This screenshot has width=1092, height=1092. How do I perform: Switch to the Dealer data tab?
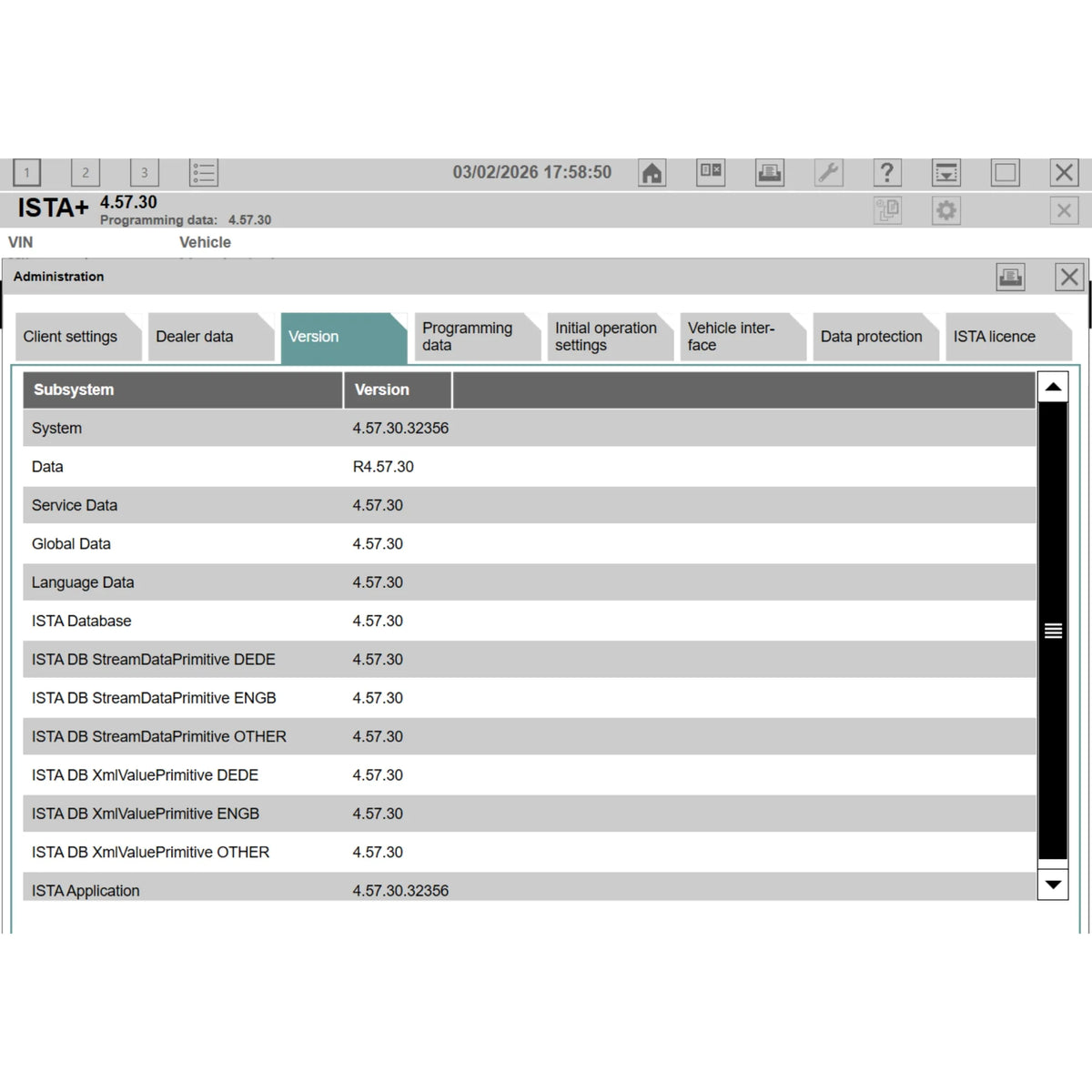coord(211,337)
